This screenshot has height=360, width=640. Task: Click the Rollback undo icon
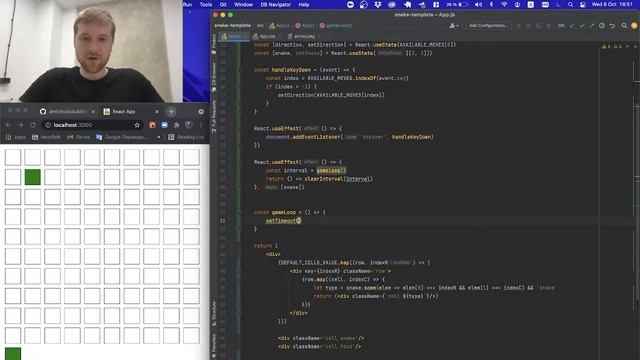tap(612, 25)
